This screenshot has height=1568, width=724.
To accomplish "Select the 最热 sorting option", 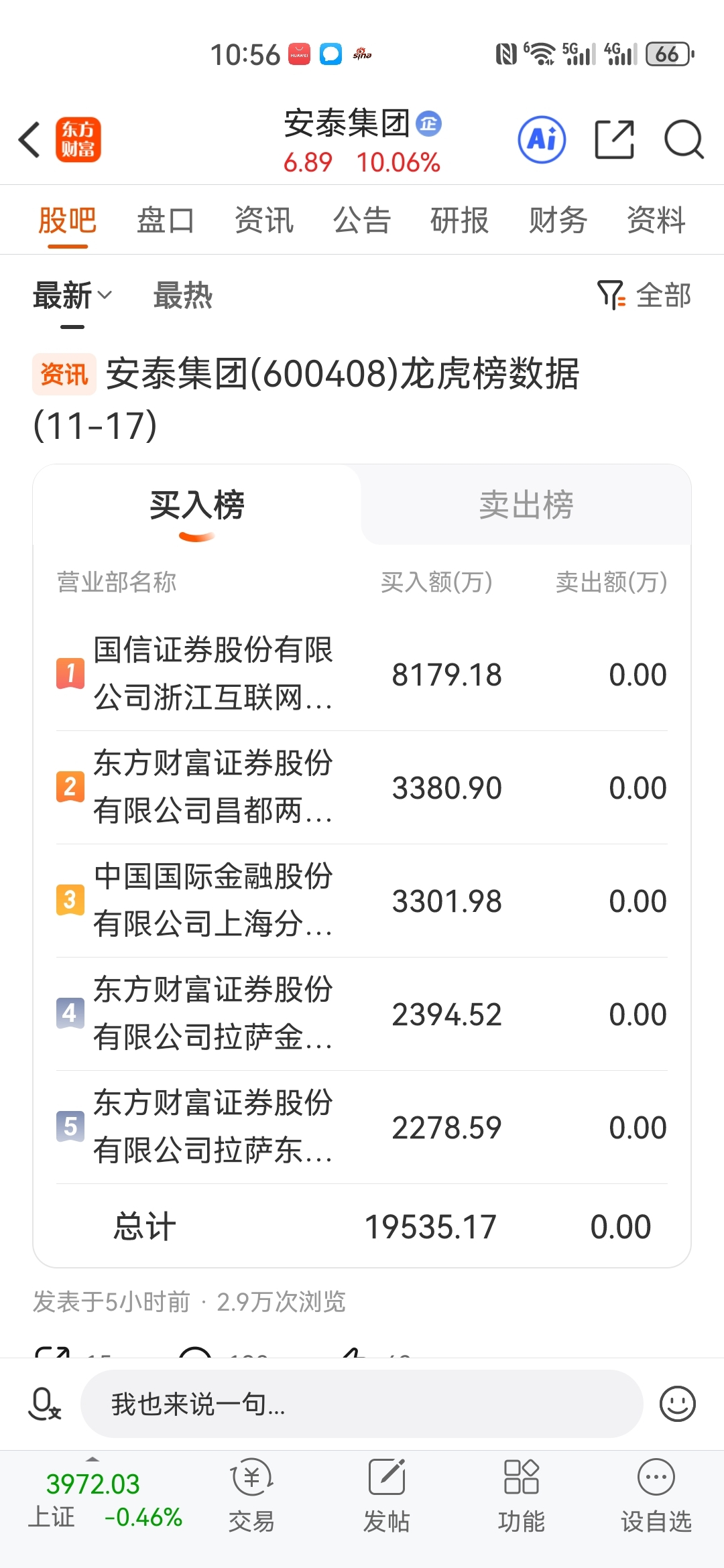I will pyautogui.click(x=182, y=296).
